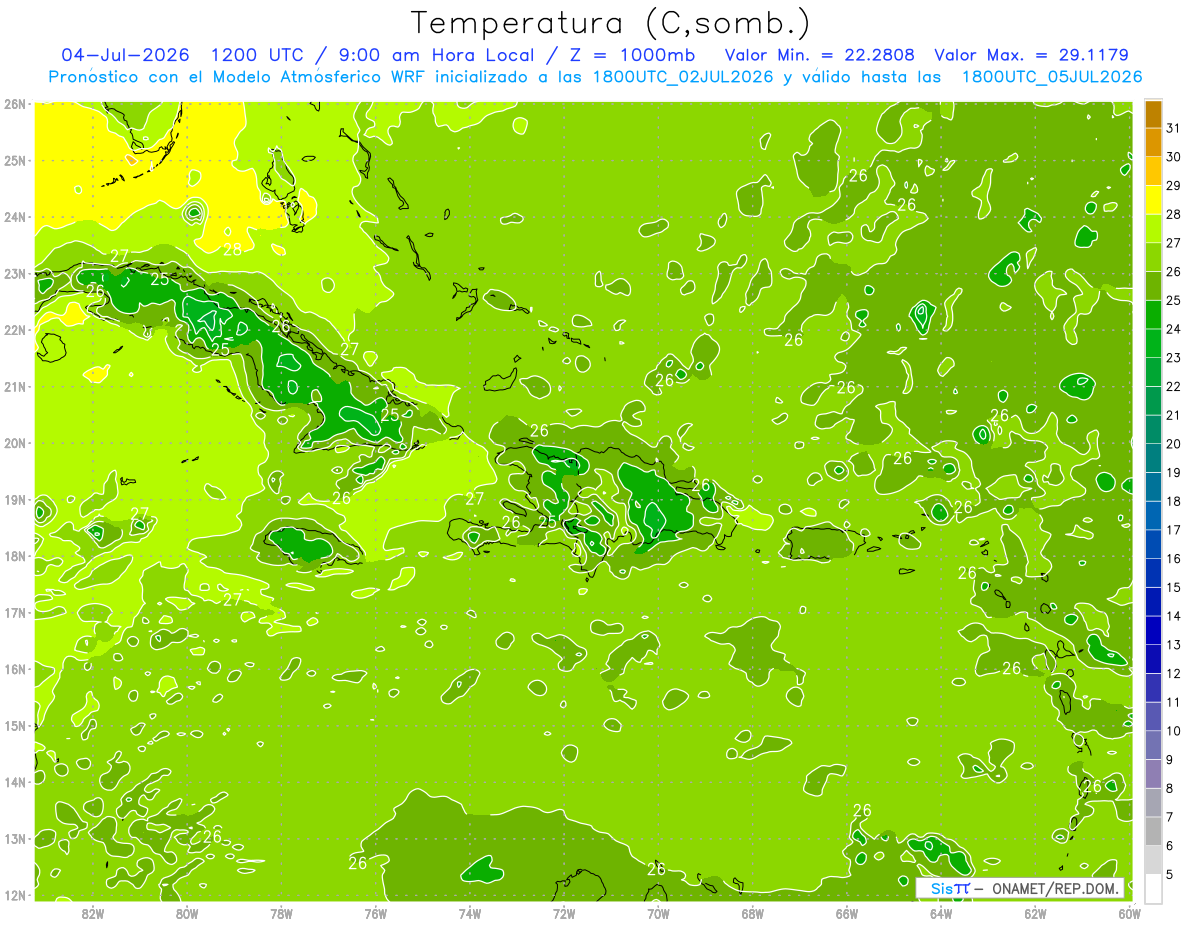Click the white legend swatch below 5
Image resolution: width=1200 pixels, height=927 pixels.
(1154, 888)
